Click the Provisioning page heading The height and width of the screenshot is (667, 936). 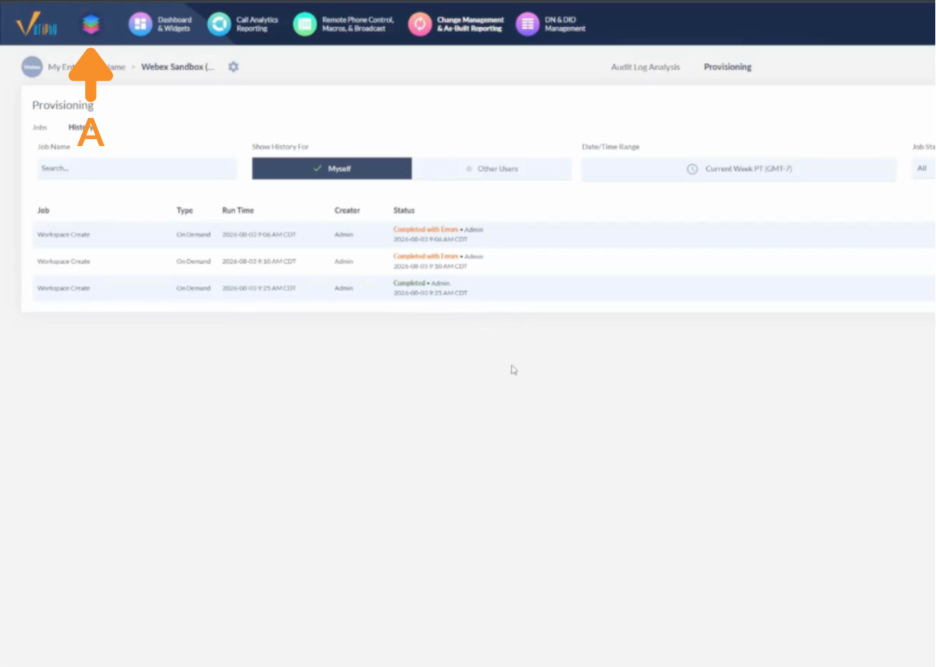63,105
